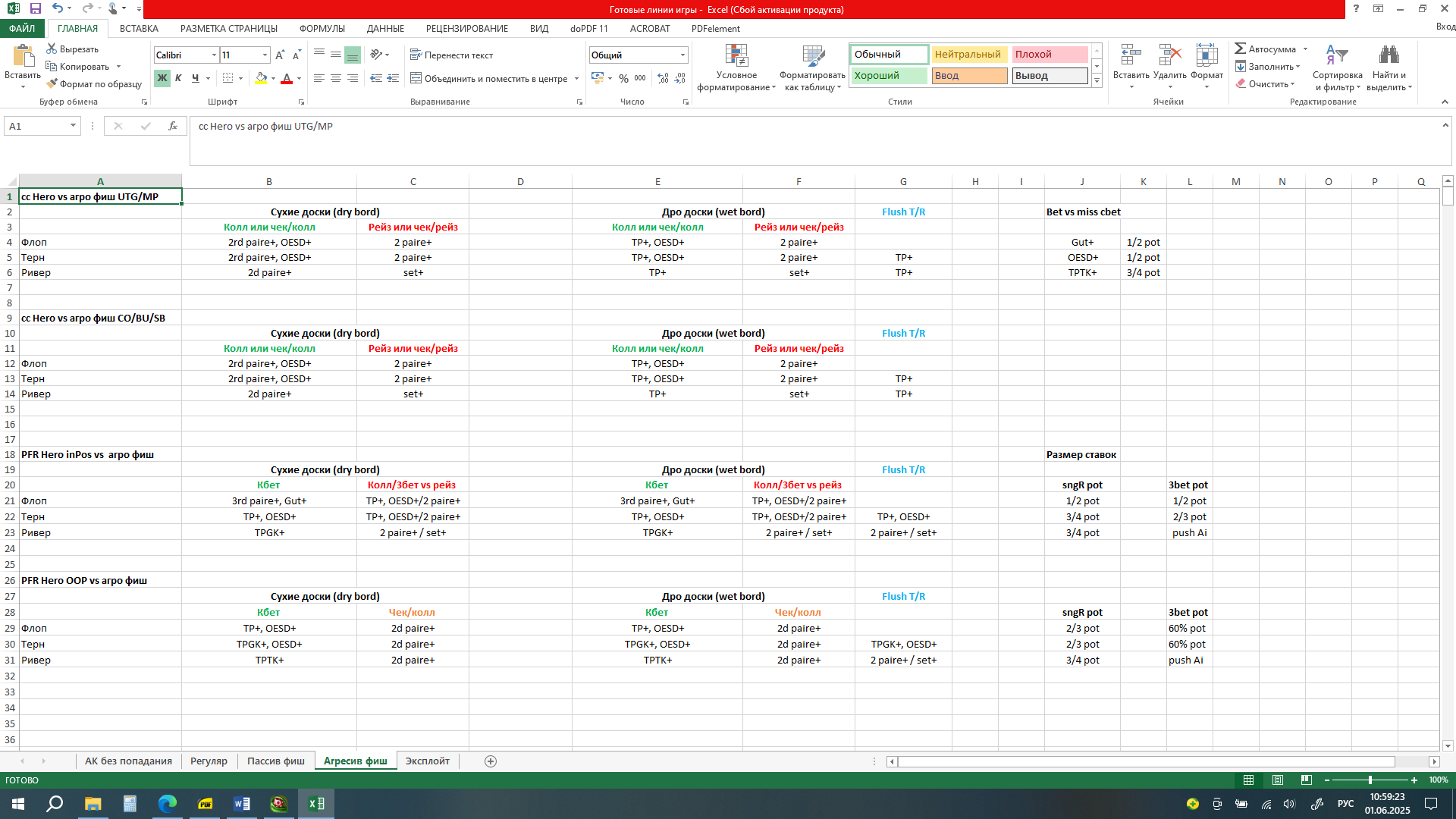Viewport: 1456px width, 819px height.
Task: Click Формат по образцу format painter
Action: (94, 84)
